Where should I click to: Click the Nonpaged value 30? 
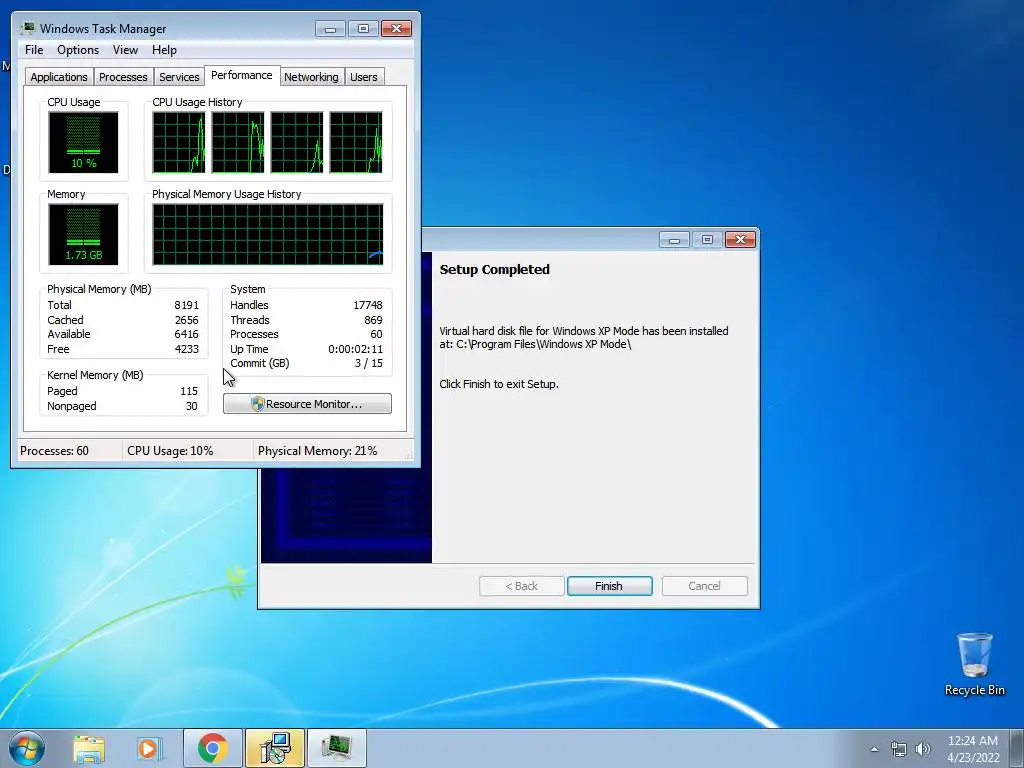click(x=191, y=406)
